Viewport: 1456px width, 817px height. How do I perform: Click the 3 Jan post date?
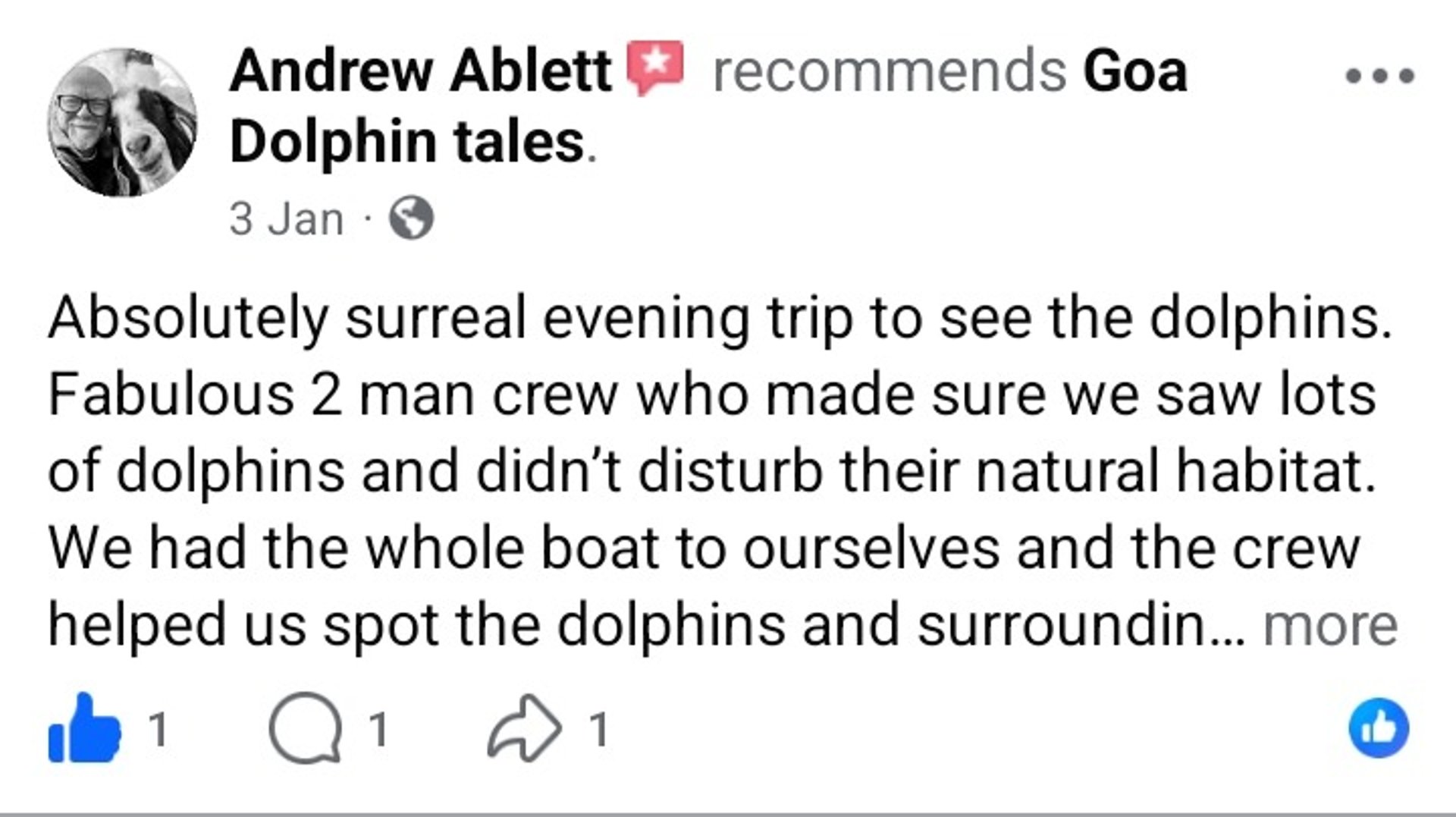286,219
